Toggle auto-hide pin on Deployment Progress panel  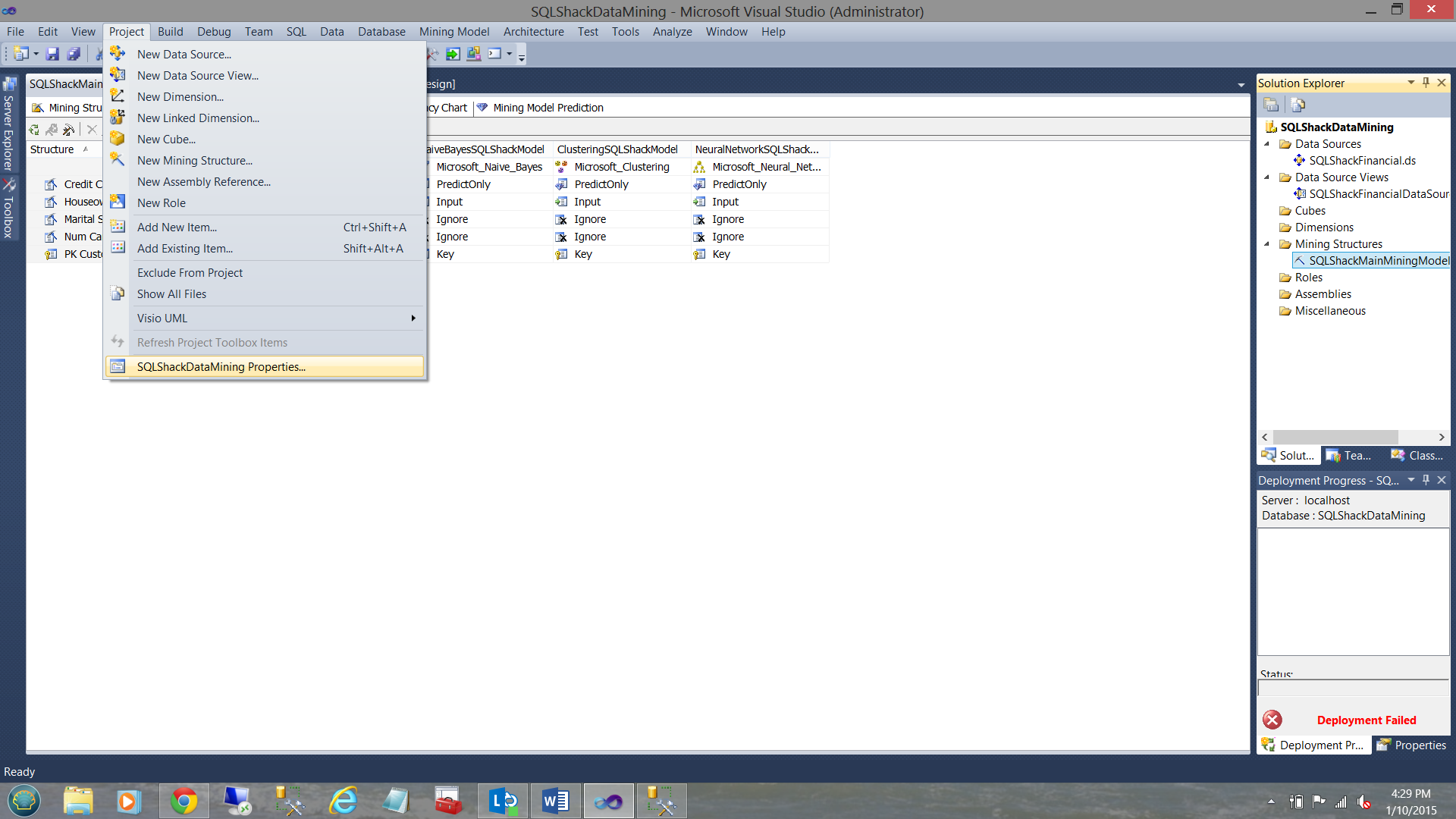[x=1426, y=480]
